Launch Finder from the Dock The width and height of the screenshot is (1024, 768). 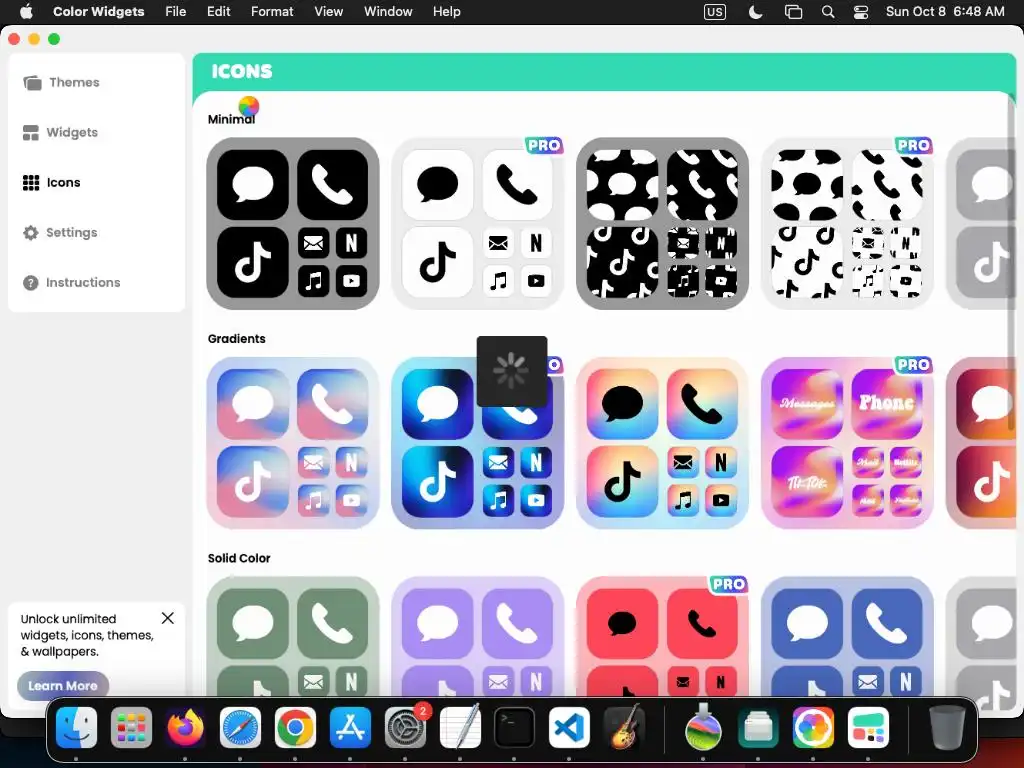(76, 728)
